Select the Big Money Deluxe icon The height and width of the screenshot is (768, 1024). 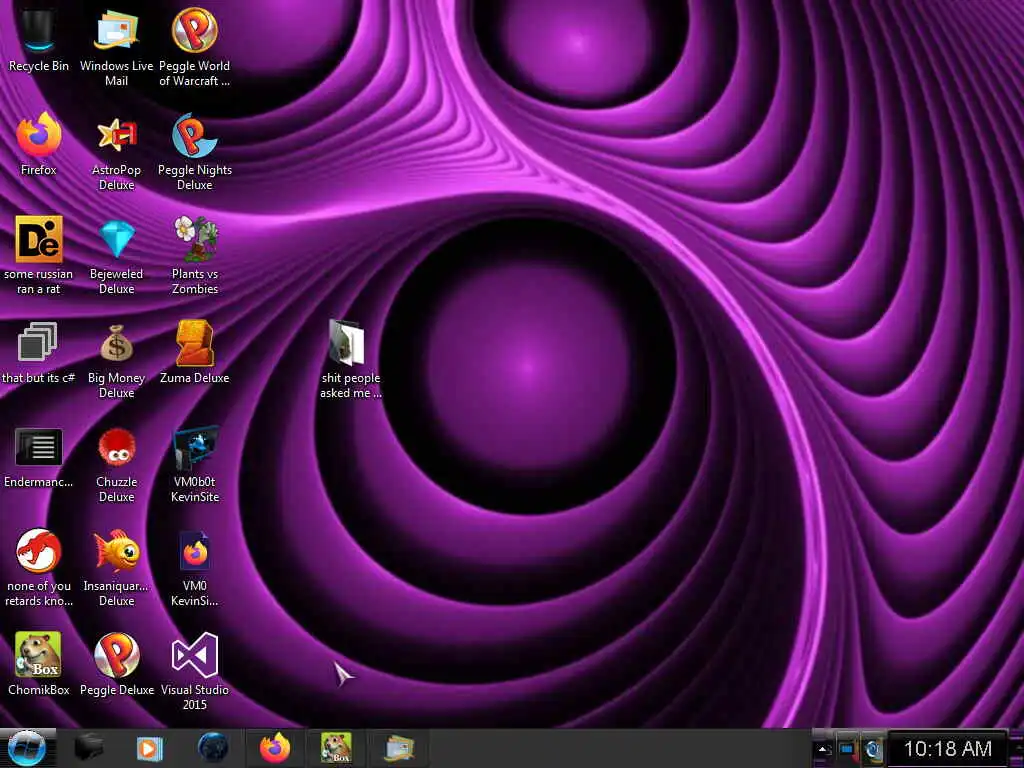point(116,360)
